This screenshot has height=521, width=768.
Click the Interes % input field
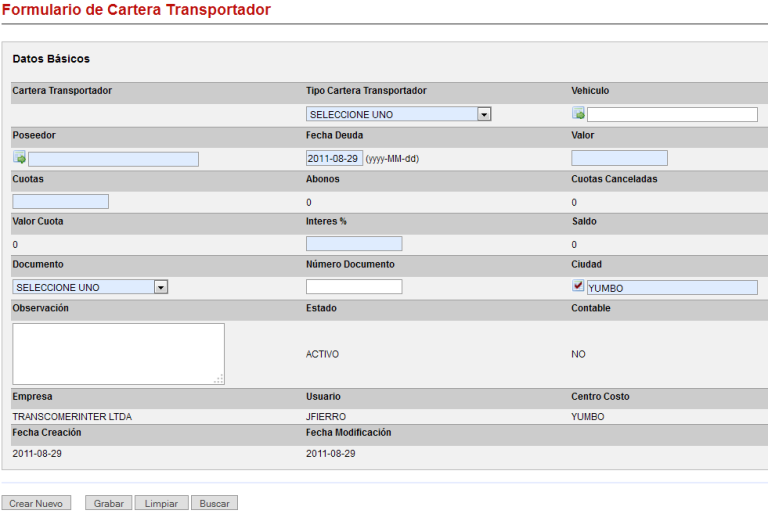(354, 244)
